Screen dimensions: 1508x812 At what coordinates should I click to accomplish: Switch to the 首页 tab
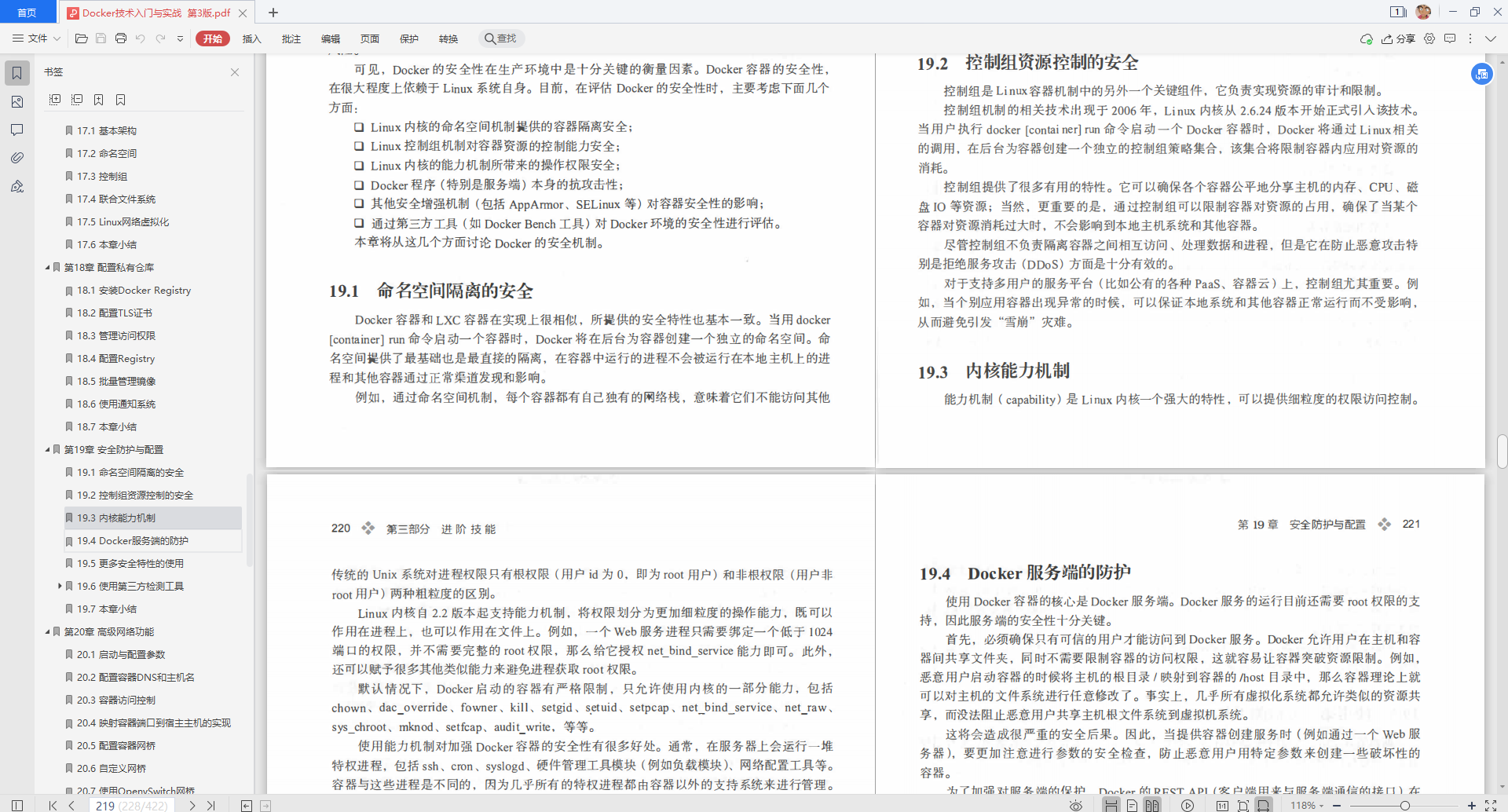27,12
